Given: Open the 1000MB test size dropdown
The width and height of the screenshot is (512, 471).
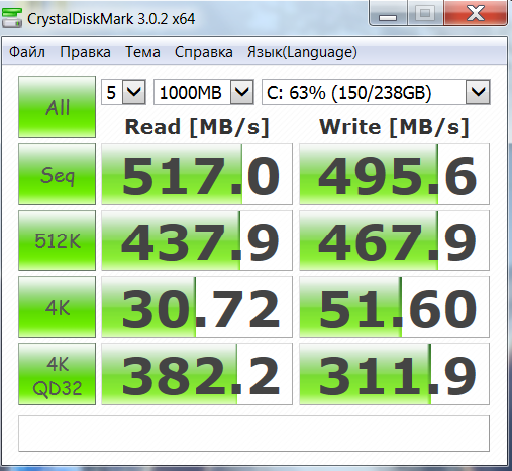Looking at the screenshot, I should [203, 92].
